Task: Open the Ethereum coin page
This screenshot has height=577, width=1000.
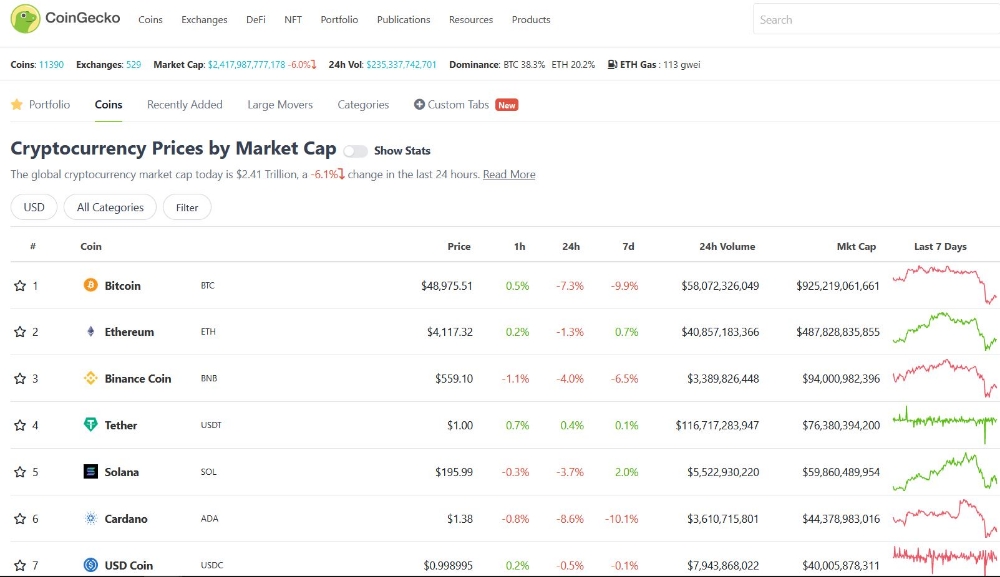Action: click(129, 332)
